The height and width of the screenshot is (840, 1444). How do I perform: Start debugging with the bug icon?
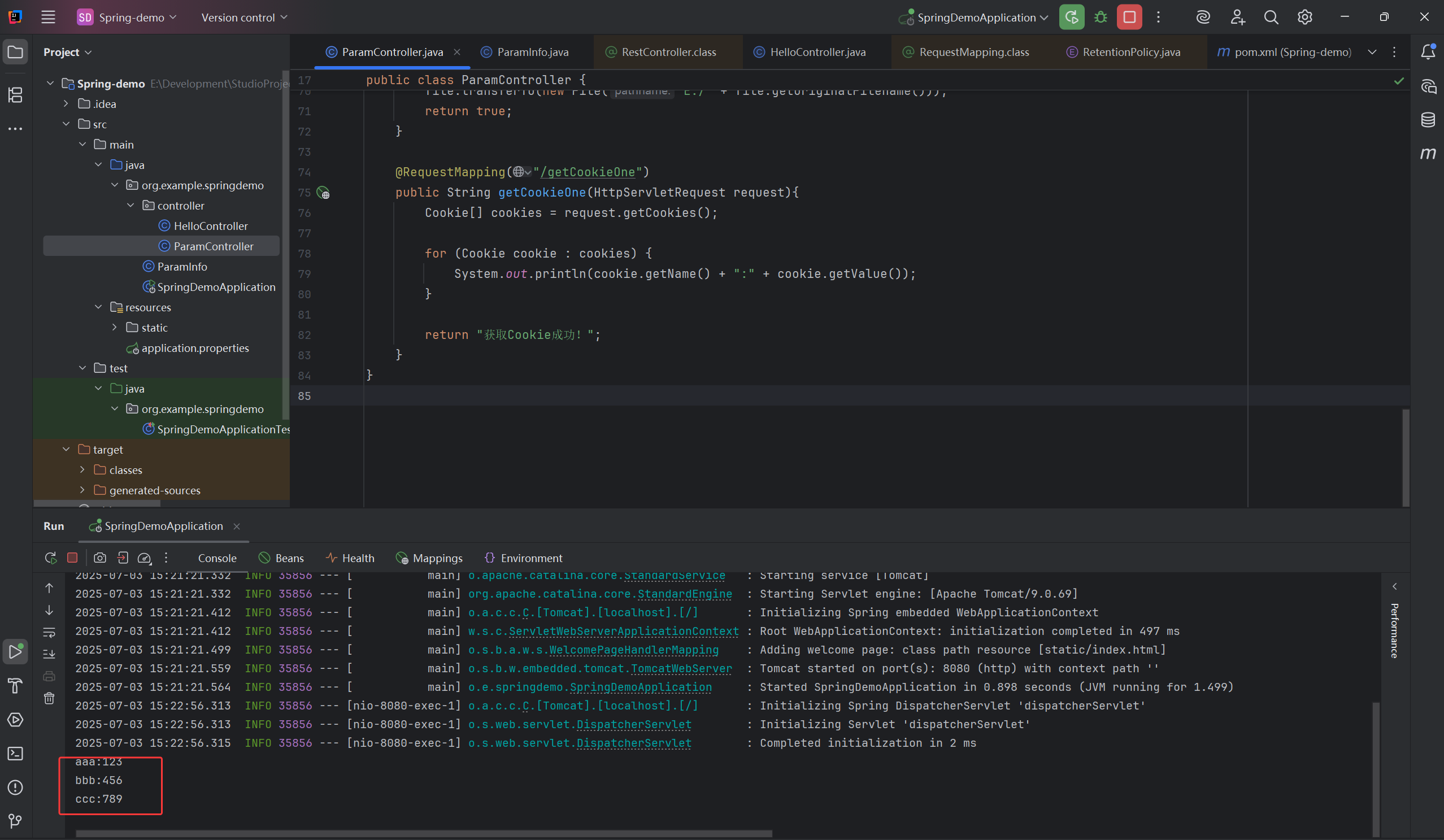1101,17
